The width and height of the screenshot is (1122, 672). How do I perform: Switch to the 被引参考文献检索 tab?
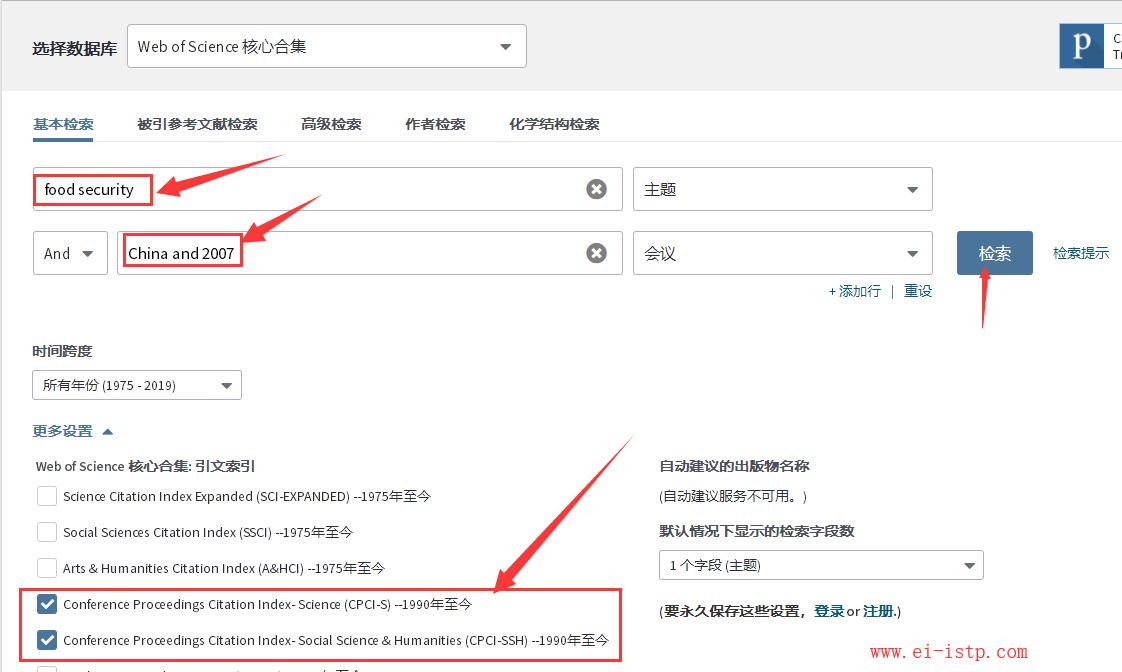[x=197, y=124]
